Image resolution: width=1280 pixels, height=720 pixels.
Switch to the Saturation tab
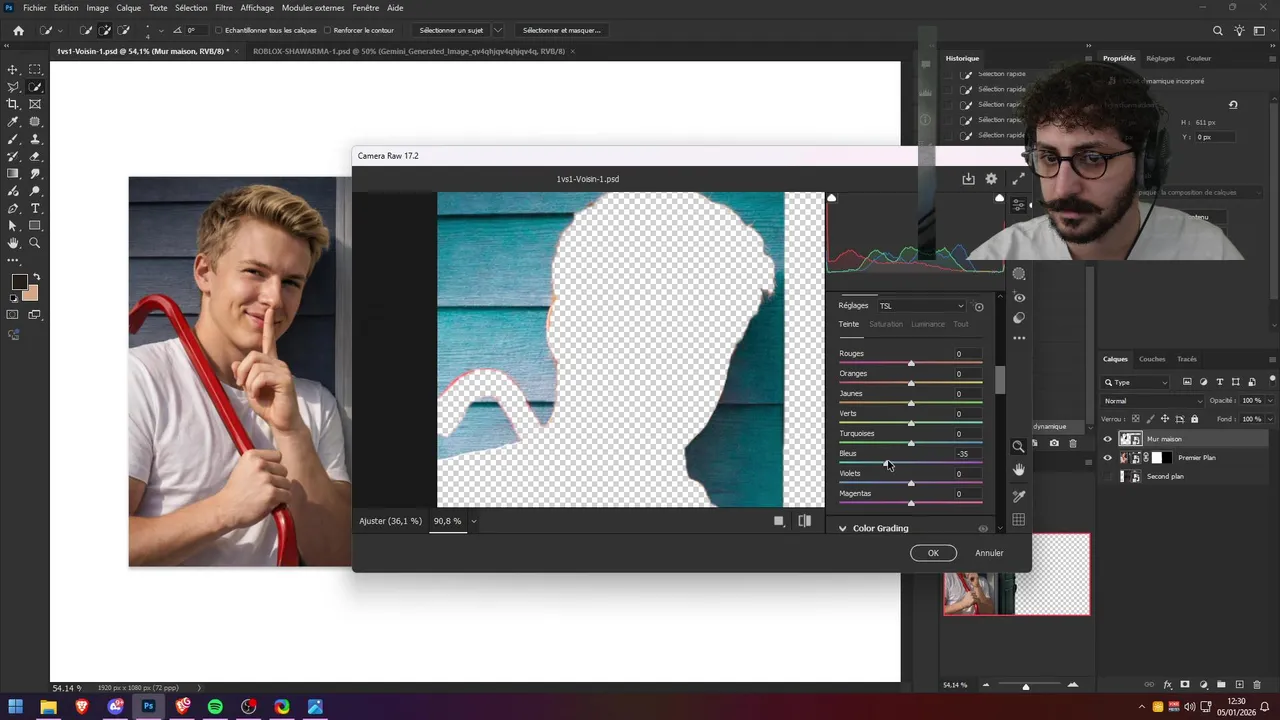[x=886, y=324]
